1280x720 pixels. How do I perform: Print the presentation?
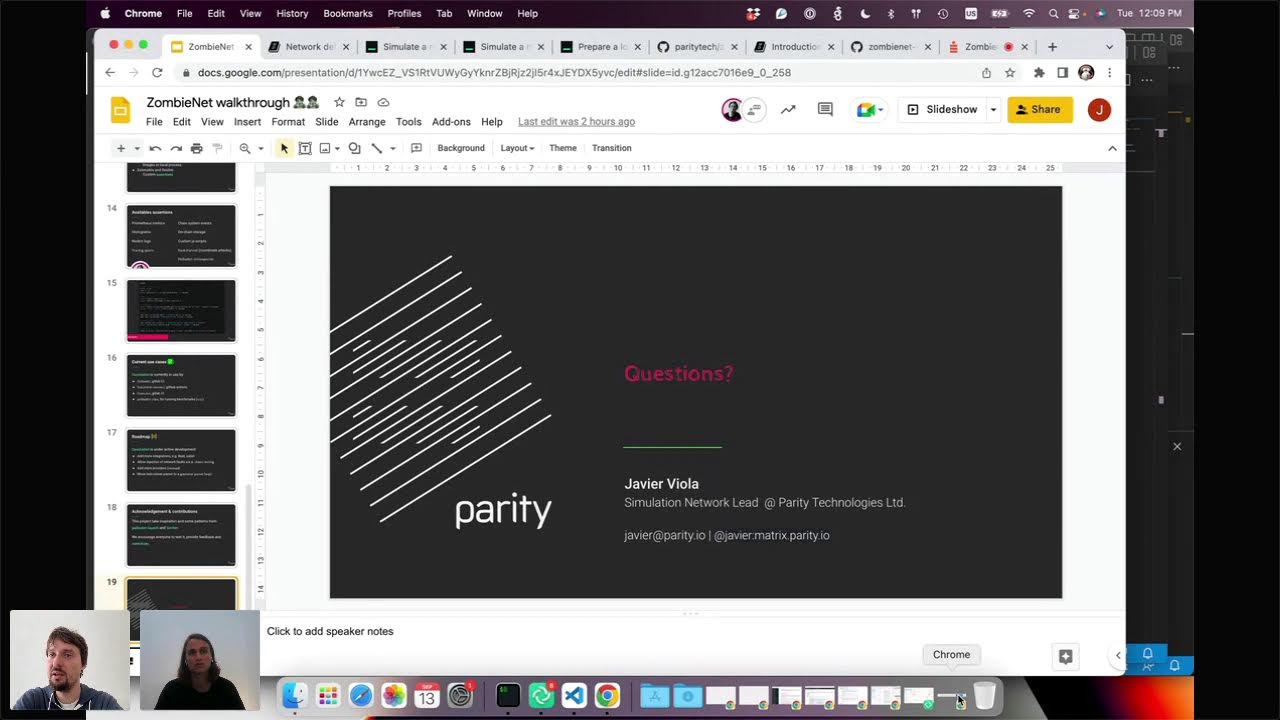pos(197,148)
